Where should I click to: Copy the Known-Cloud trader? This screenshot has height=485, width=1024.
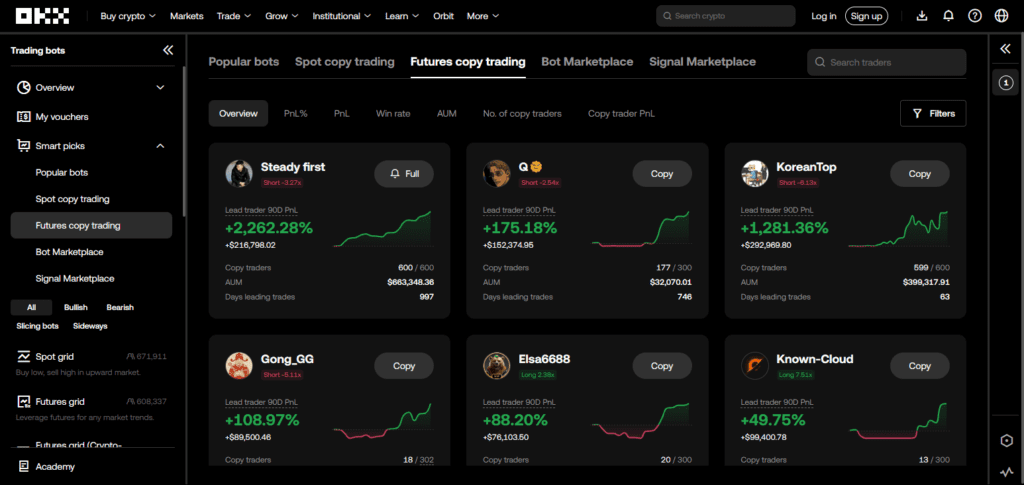point(920,366)
